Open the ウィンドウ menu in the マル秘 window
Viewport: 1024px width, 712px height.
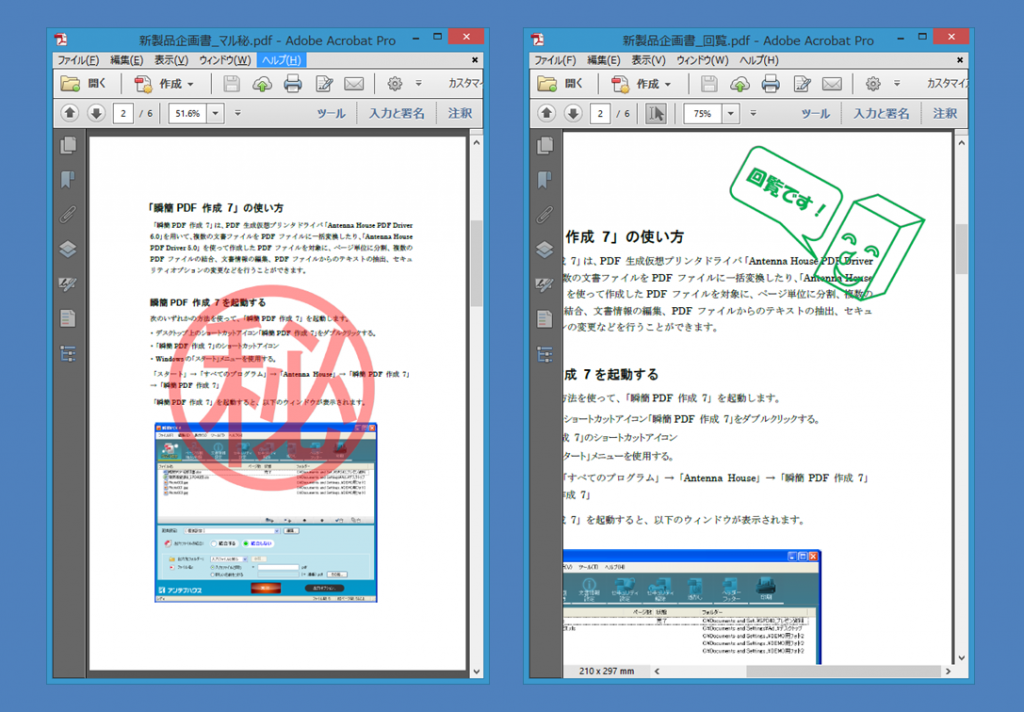(225, 60)
